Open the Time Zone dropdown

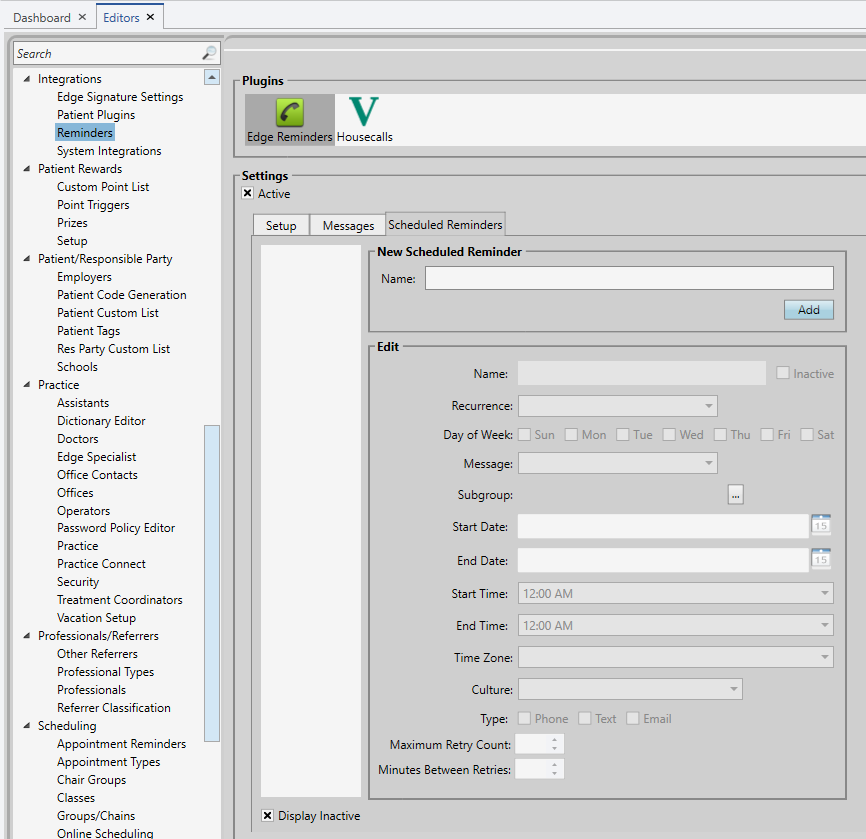(x=675, y=657)
